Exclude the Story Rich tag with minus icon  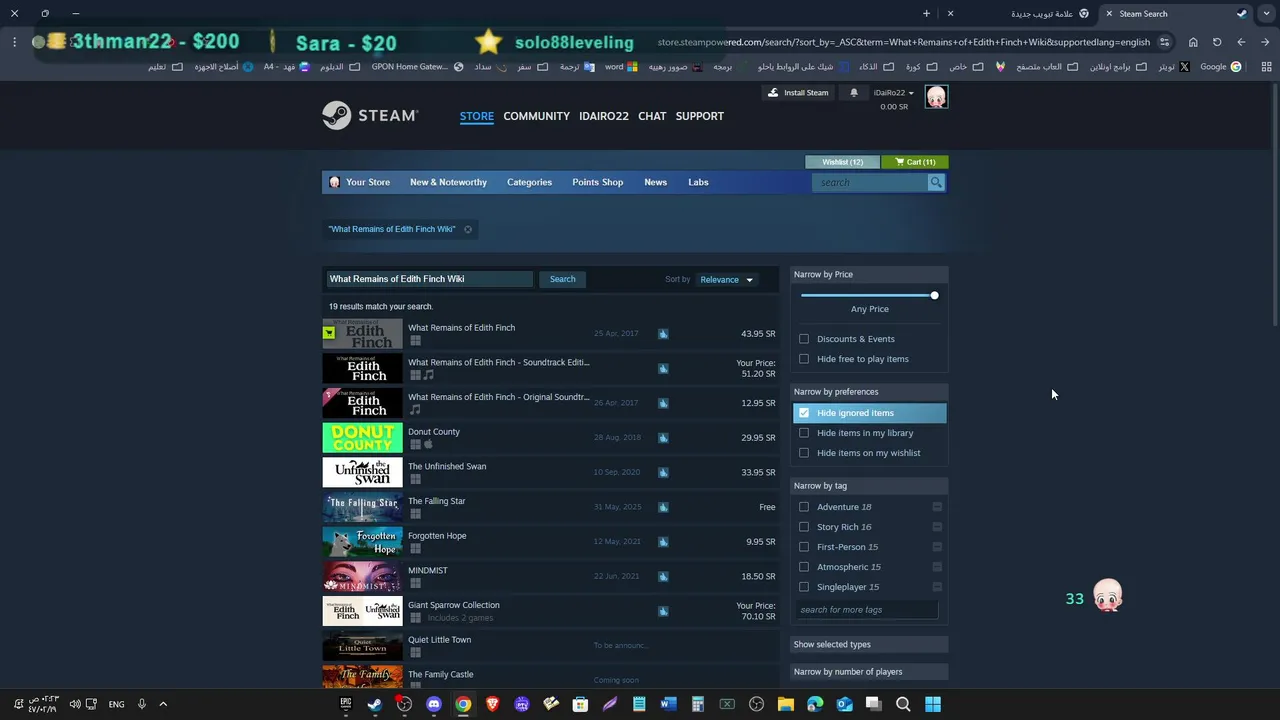[x=936, y=527]
